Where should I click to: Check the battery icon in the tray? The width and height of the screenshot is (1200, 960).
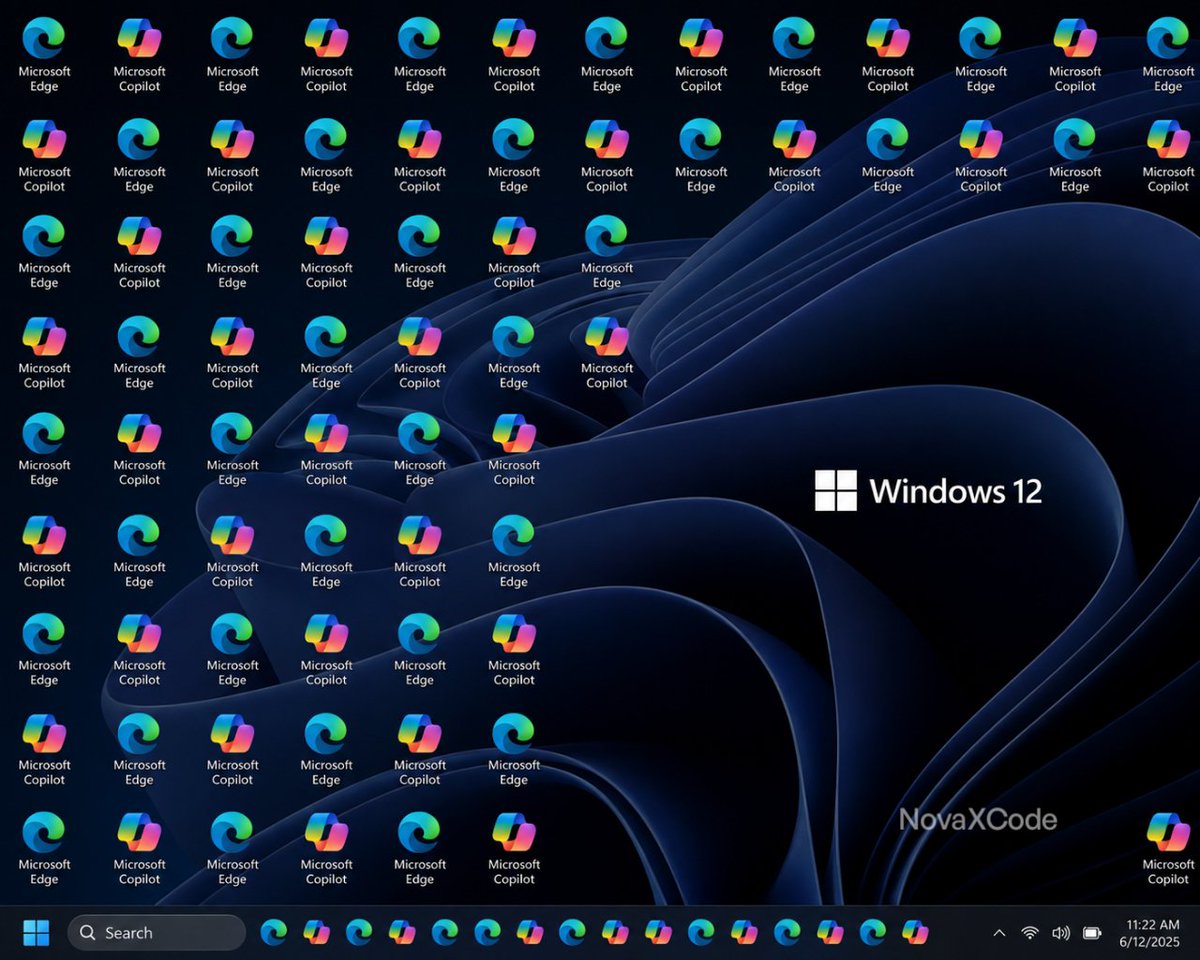[x=1092, y=933]
